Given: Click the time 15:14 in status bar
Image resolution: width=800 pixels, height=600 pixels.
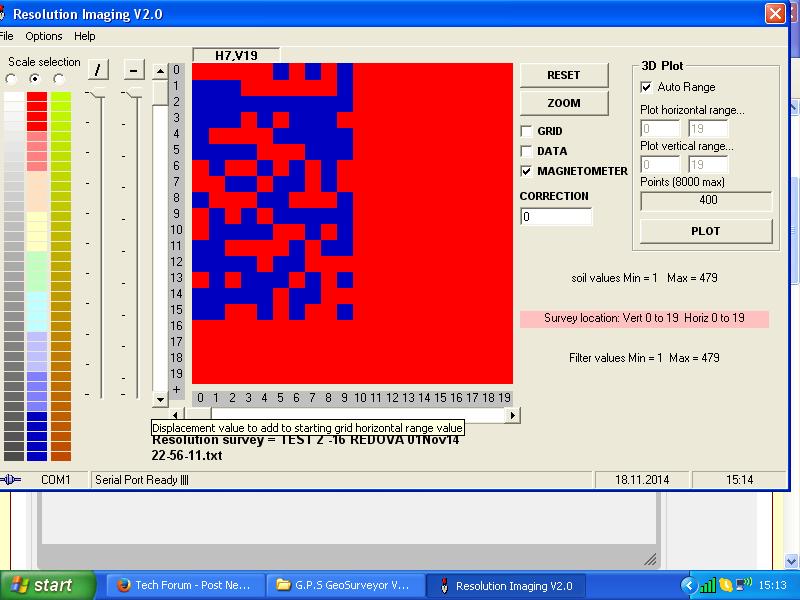Looking at the screenshot, I should click(x=739, y=480).
